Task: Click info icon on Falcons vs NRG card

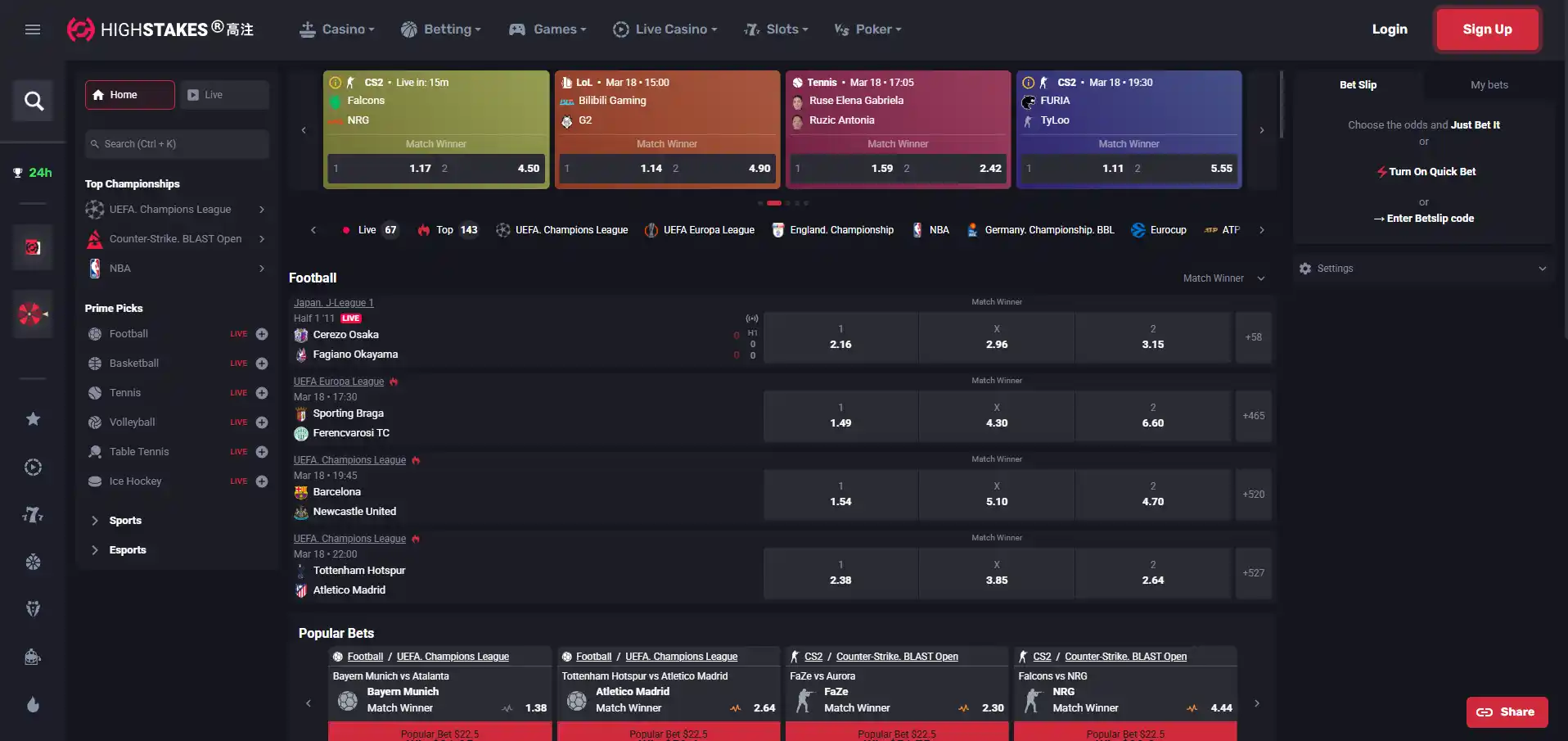Action: pos(335,83)
